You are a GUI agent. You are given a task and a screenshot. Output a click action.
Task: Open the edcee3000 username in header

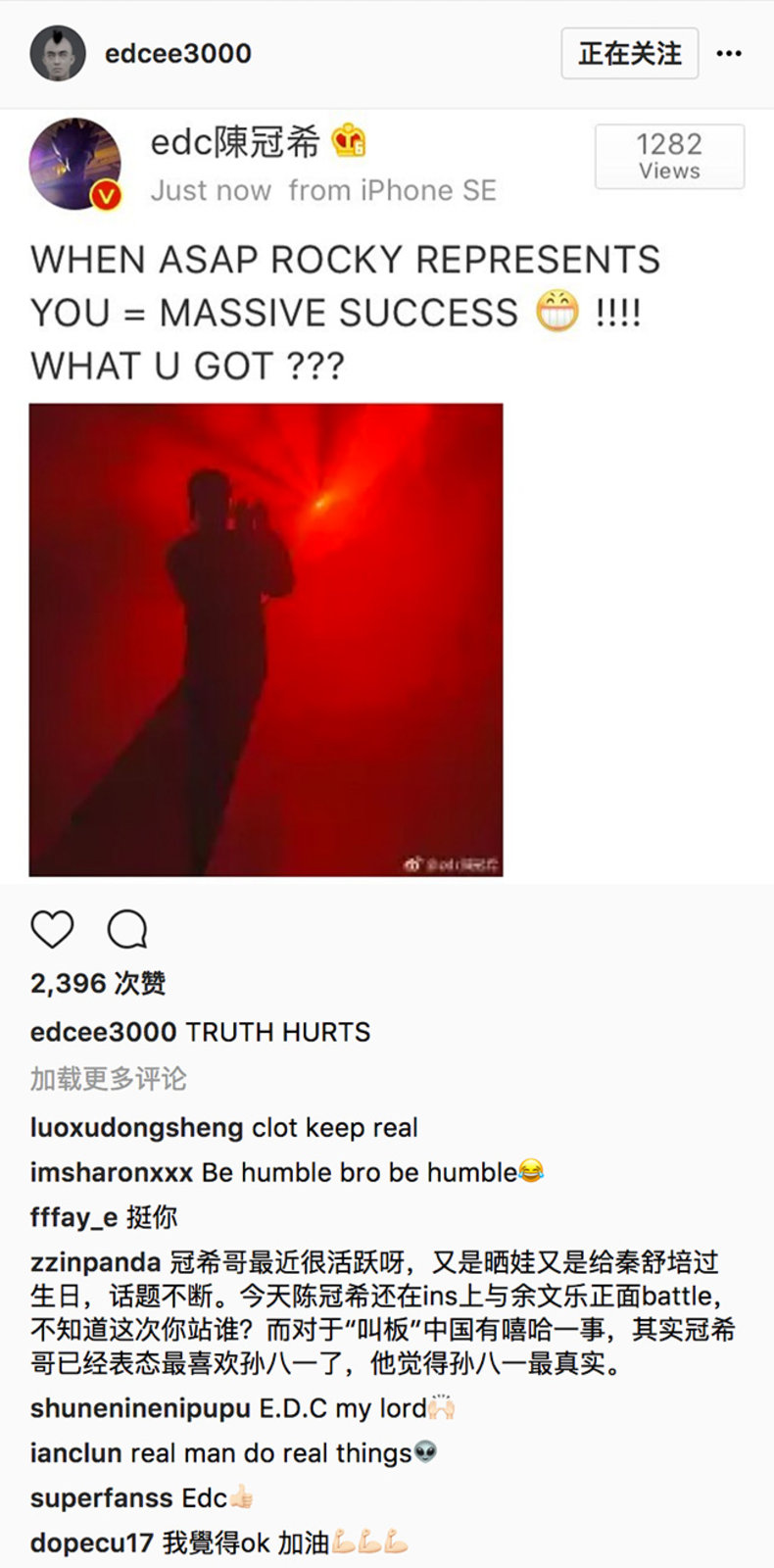point(178,54)
